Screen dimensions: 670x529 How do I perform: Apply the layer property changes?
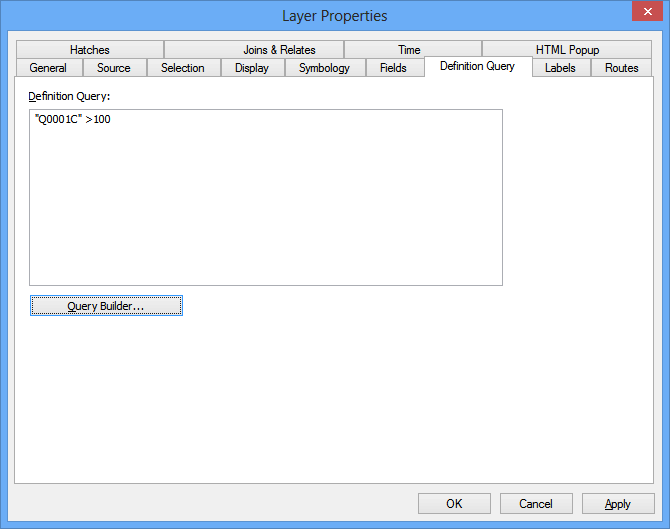618,504
